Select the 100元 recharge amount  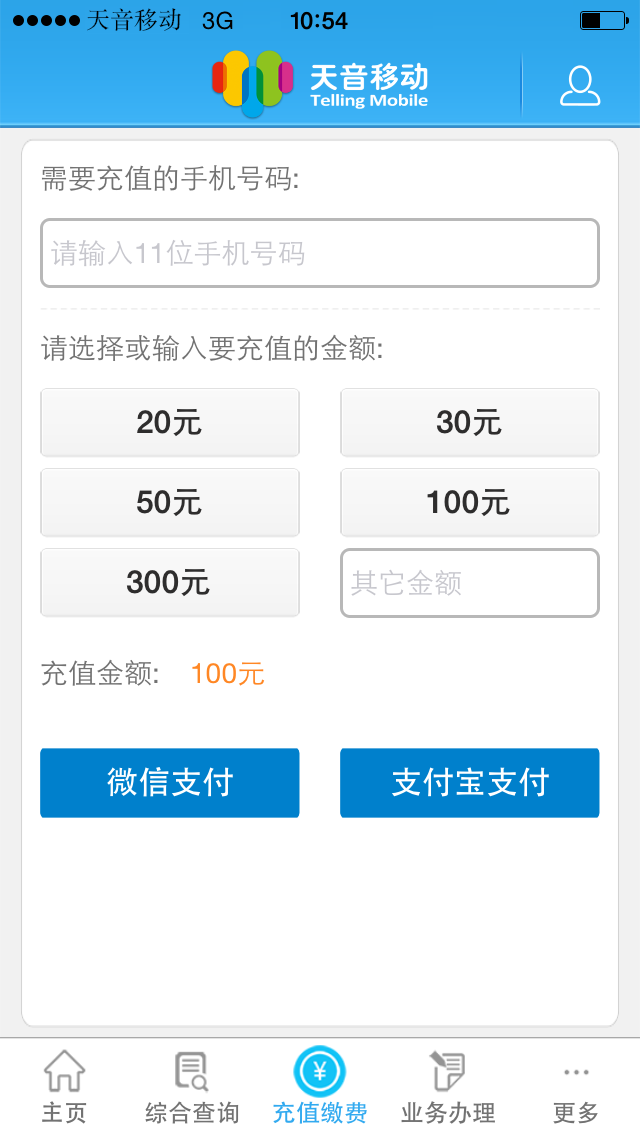tap(469, 502)
